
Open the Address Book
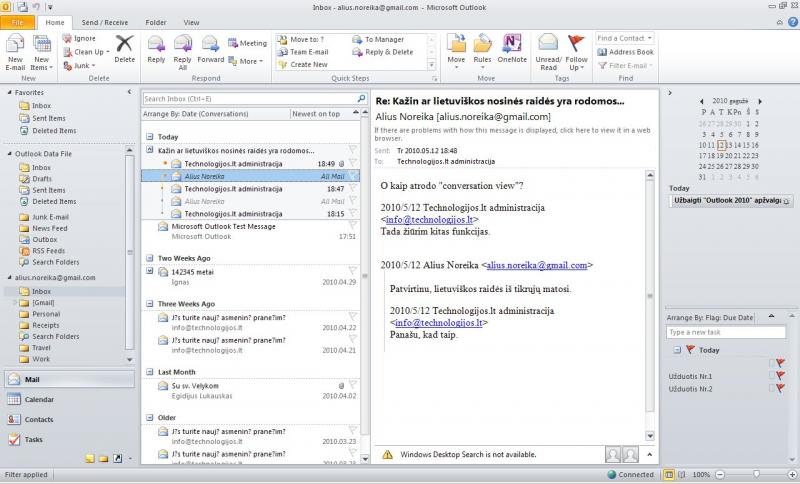[x=626, y=52]
